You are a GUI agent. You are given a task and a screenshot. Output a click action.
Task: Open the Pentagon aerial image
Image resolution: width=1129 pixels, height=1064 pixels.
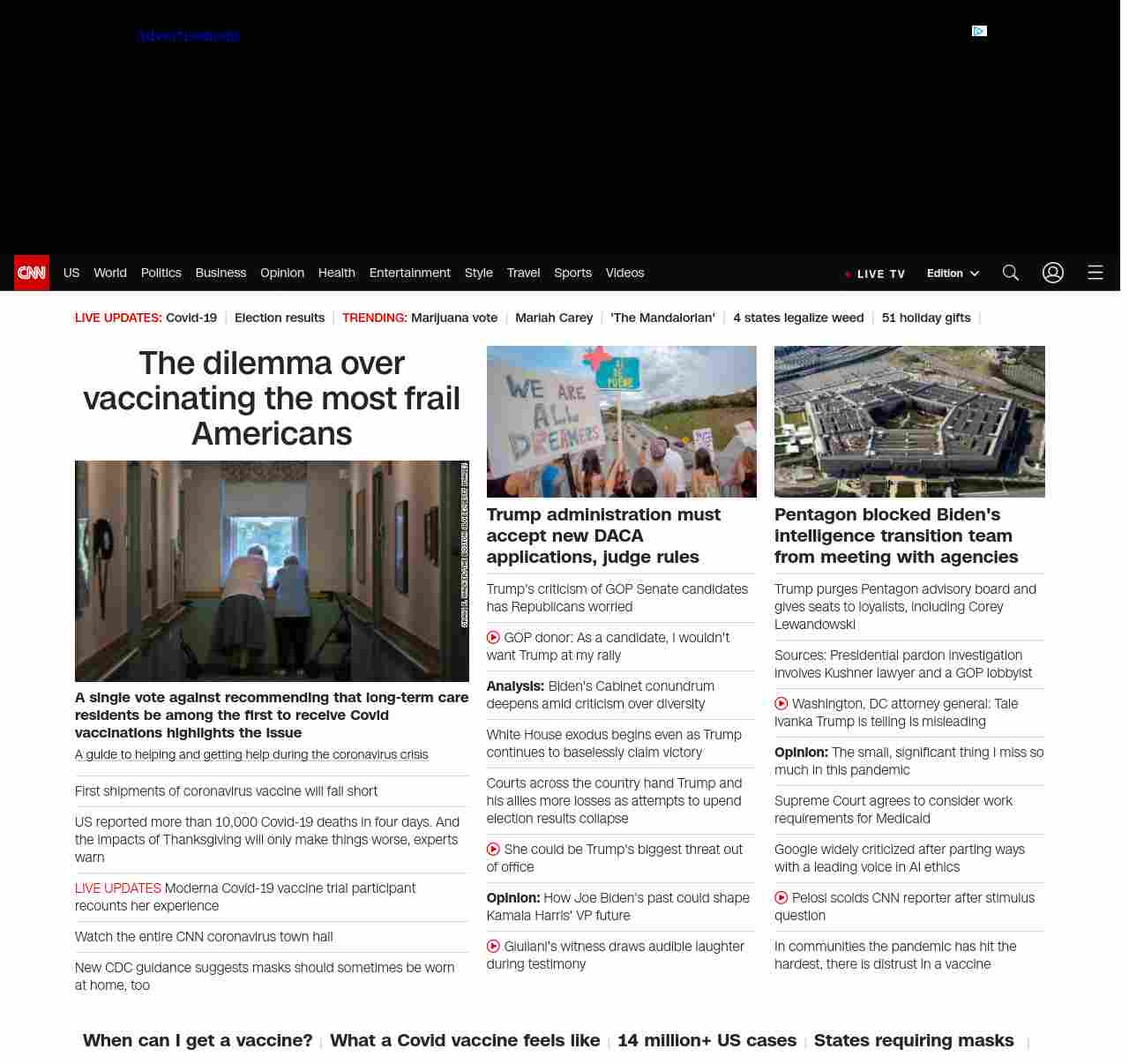pos(909,422)
